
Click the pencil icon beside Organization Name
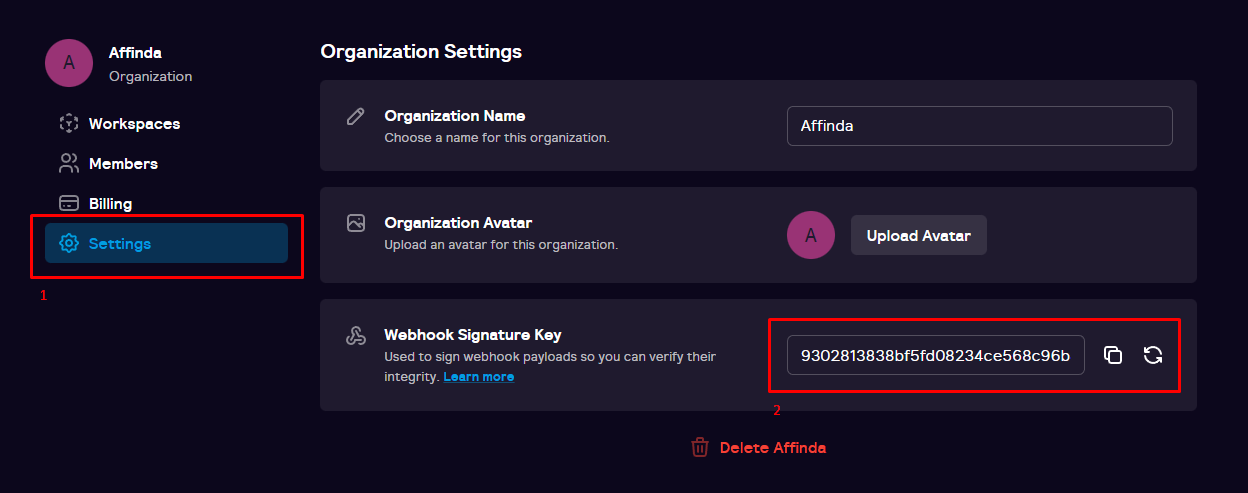pyautogui.click(x=355, y=116)
